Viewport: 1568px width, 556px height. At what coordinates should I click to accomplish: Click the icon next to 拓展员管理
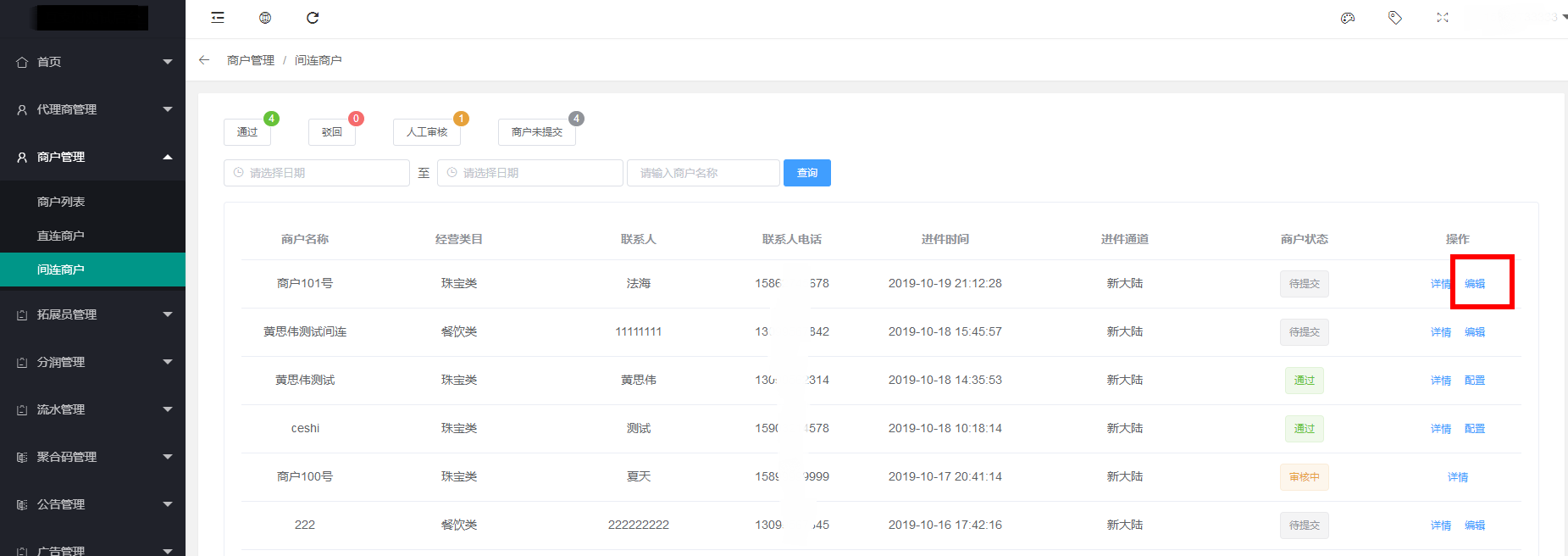tap(22, 314)
